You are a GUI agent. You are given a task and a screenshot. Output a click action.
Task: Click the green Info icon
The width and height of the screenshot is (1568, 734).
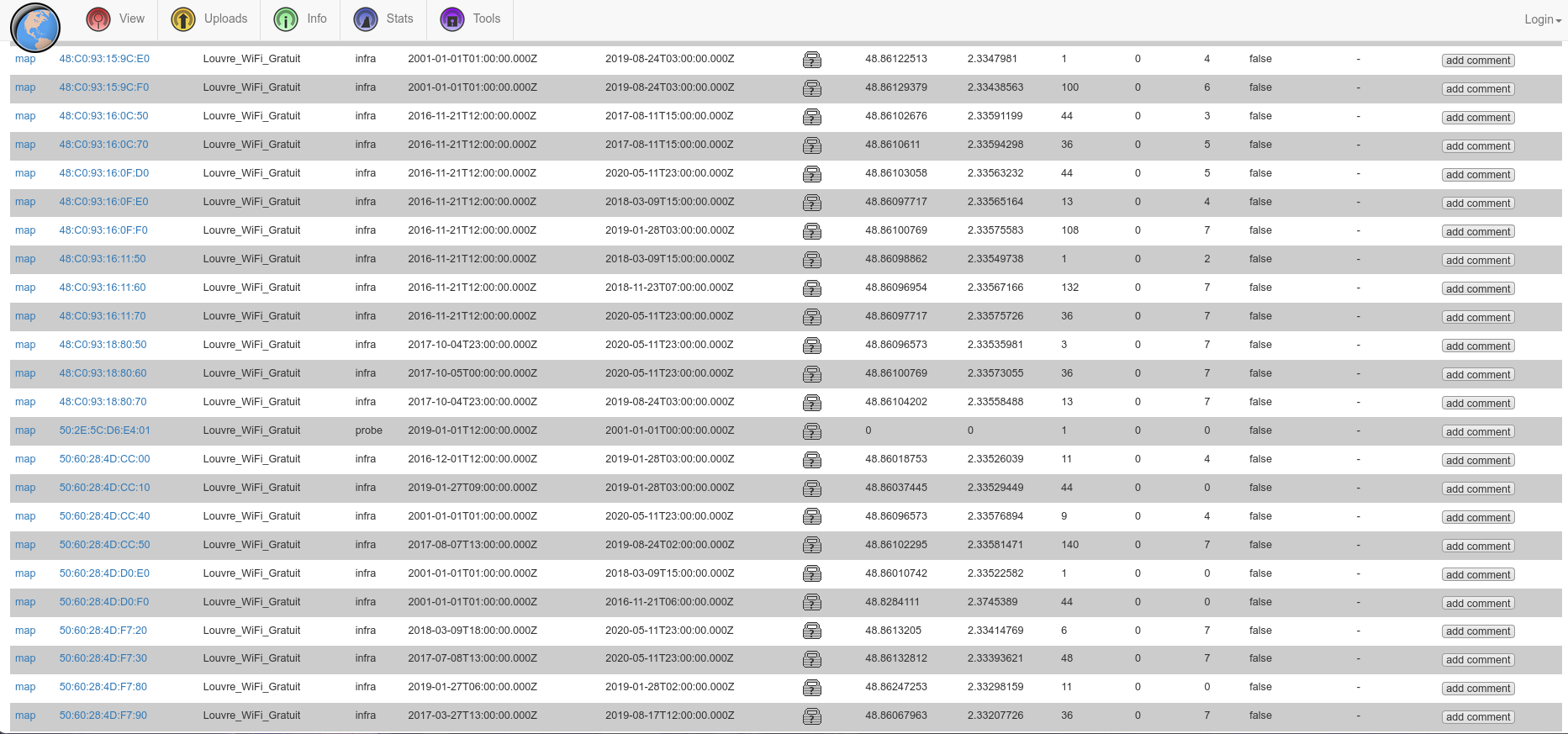[x=286, y=19]
